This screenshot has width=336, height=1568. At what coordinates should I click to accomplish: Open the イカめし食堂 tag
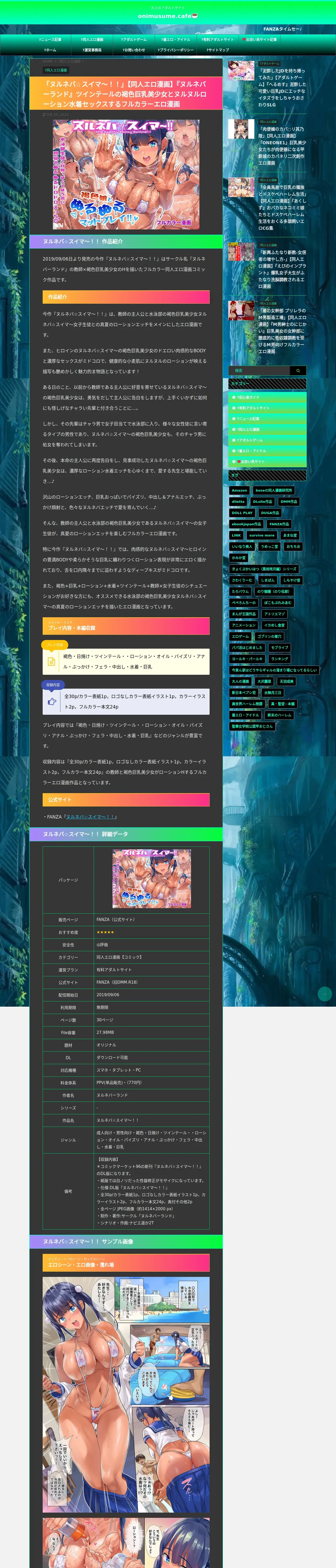click(x=275, y=625)
